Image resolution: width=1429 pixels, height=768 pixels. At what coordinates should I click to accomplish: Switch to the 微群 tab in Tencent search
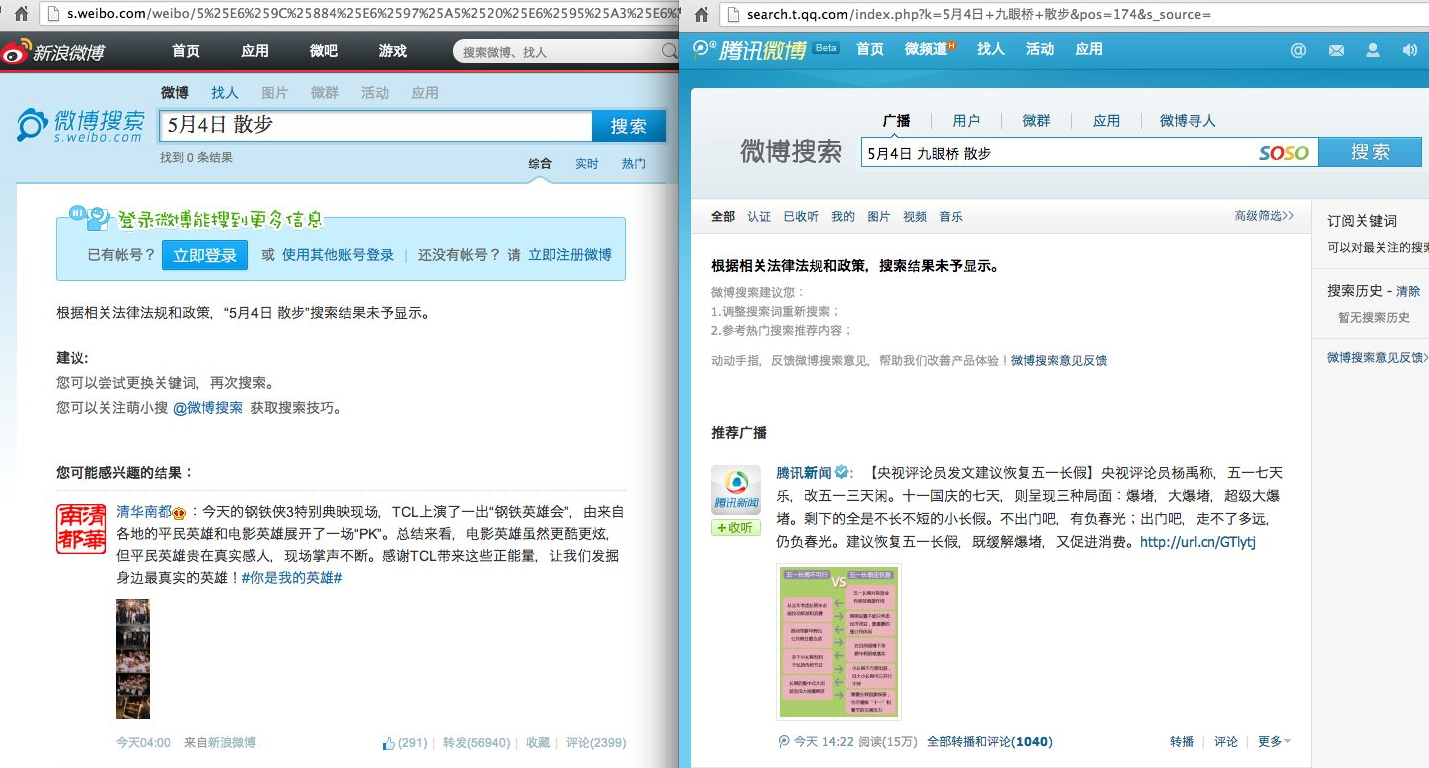[1036, 121]
